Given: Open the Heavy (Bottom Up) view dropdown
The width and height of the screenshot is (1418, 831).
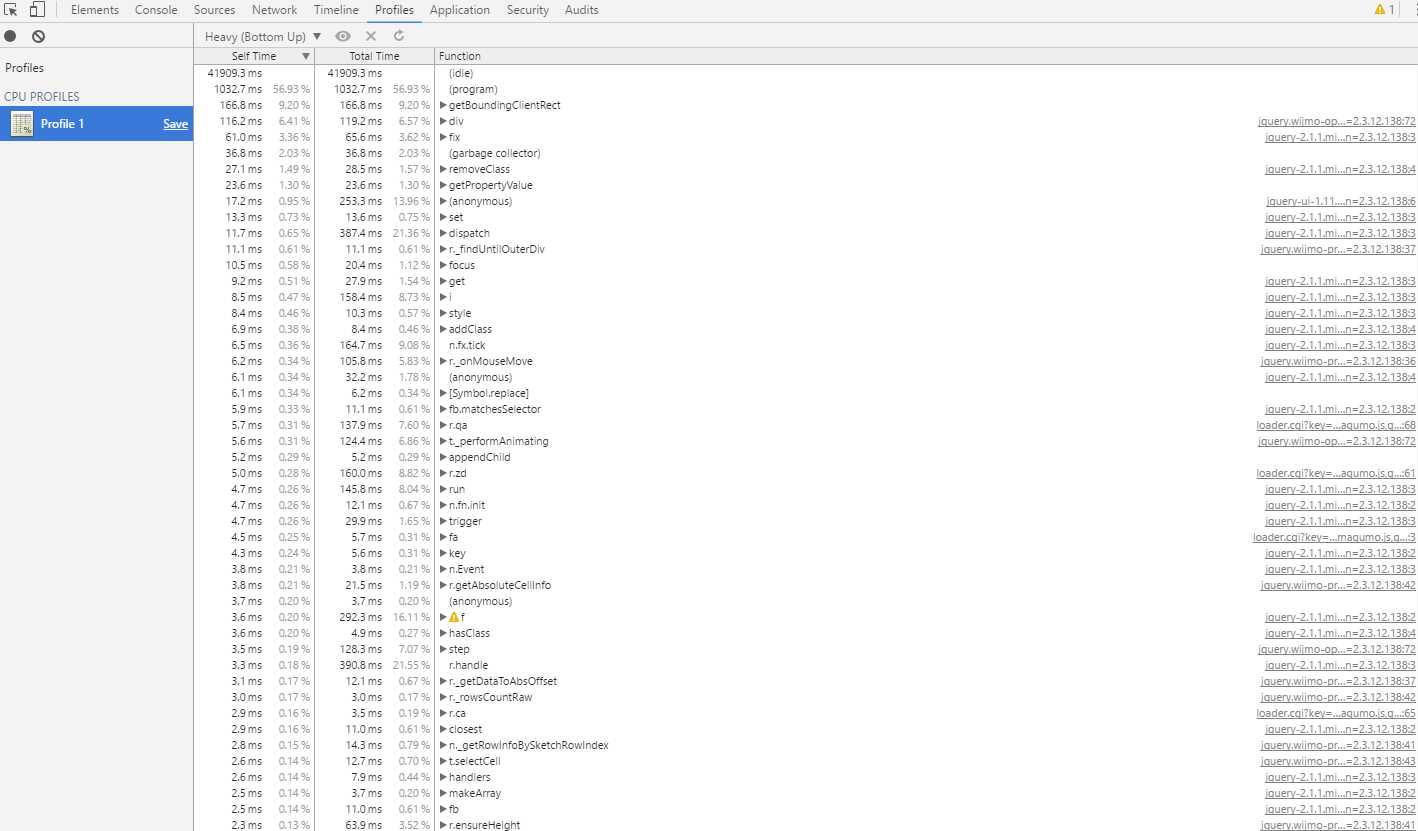Looking at the screenshot, I should coord(263,36).
